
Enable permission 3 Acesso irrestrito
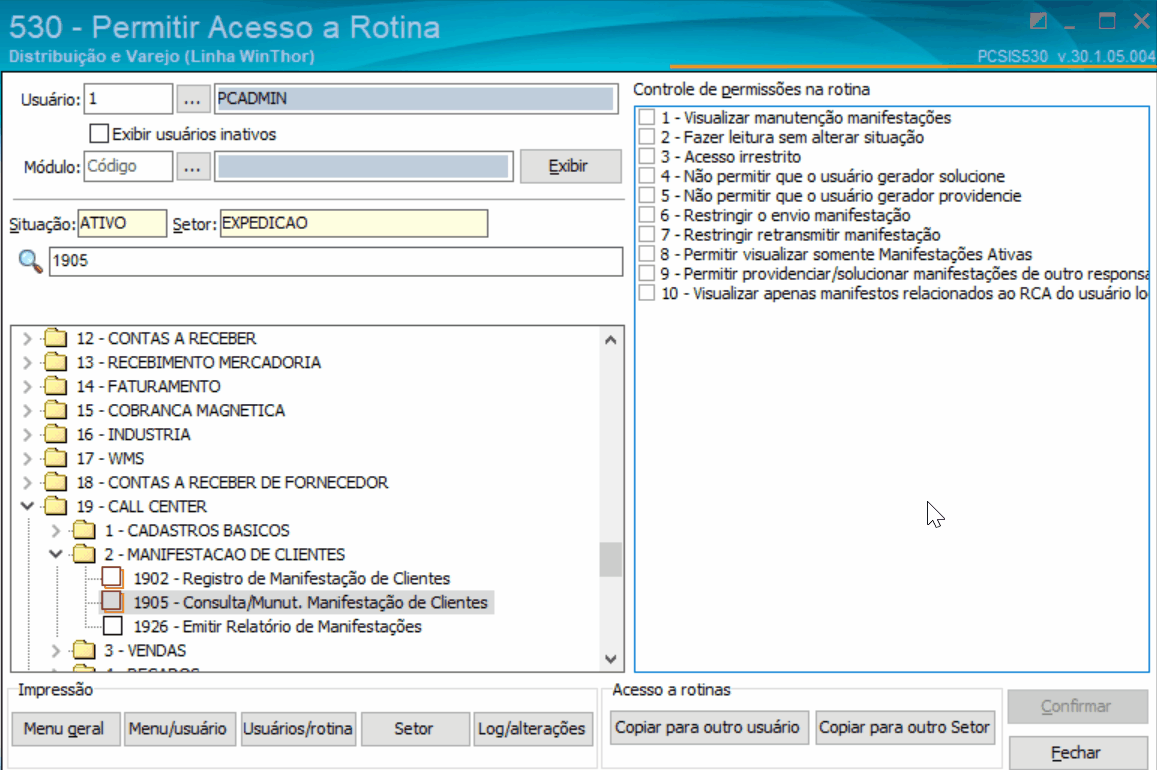(x=647, y=156)
